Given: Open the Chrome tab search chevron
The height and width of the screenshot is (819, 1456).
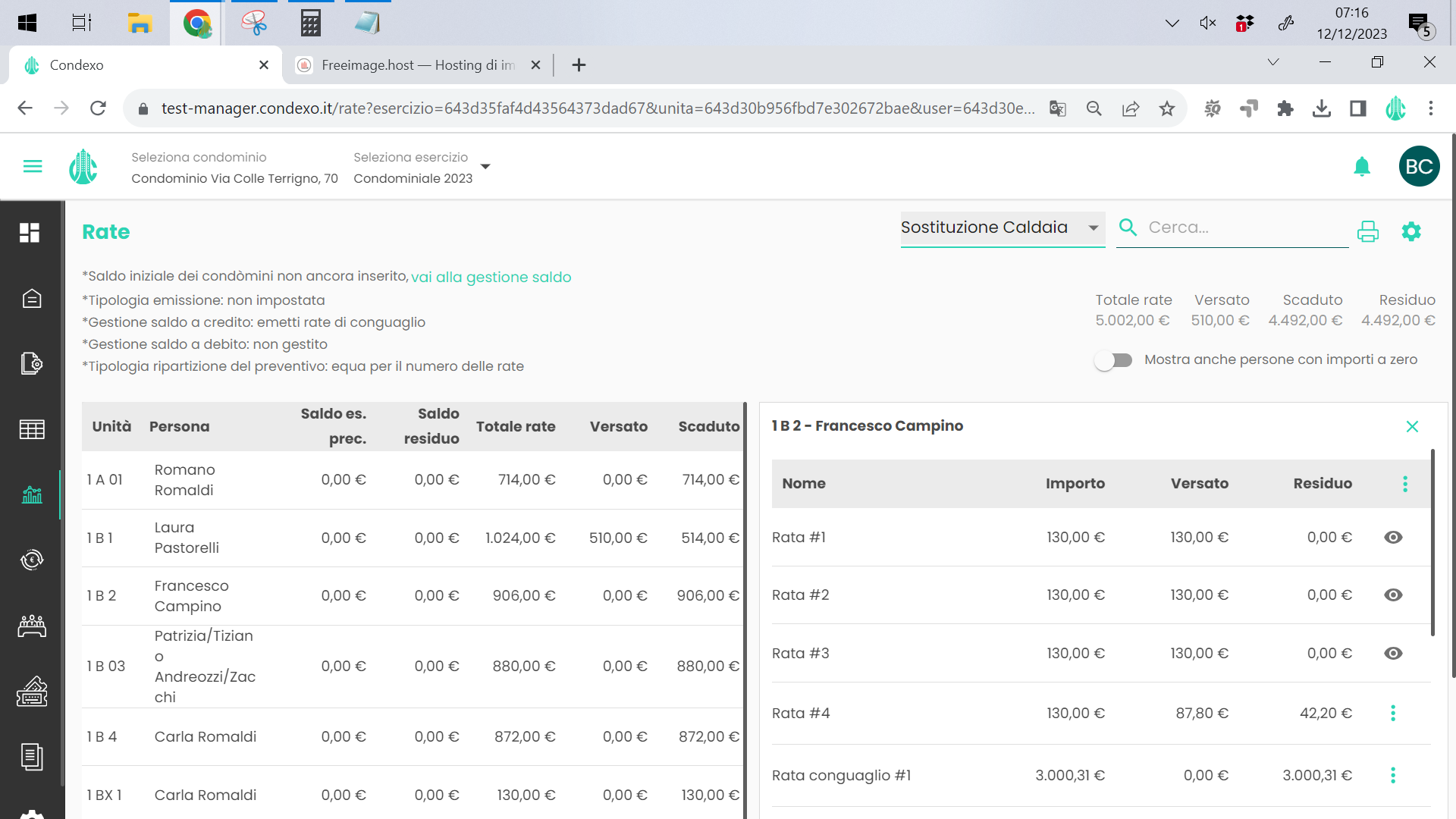Looking at the screenshot, I should tap(1273, 62).
